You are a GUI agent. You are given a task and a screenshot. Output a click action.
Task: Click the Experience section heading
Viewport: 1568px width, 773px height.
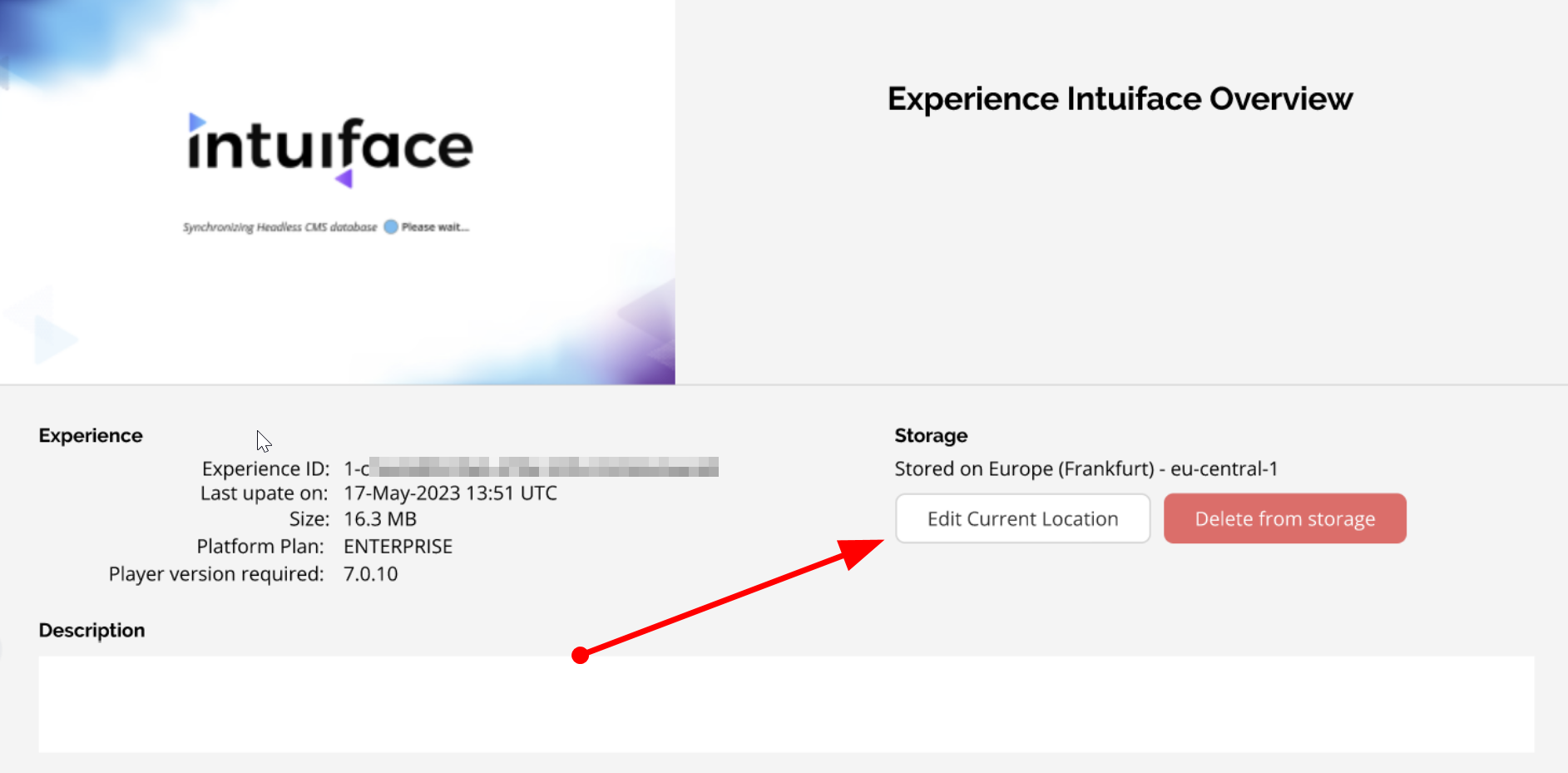pos(91,435)
